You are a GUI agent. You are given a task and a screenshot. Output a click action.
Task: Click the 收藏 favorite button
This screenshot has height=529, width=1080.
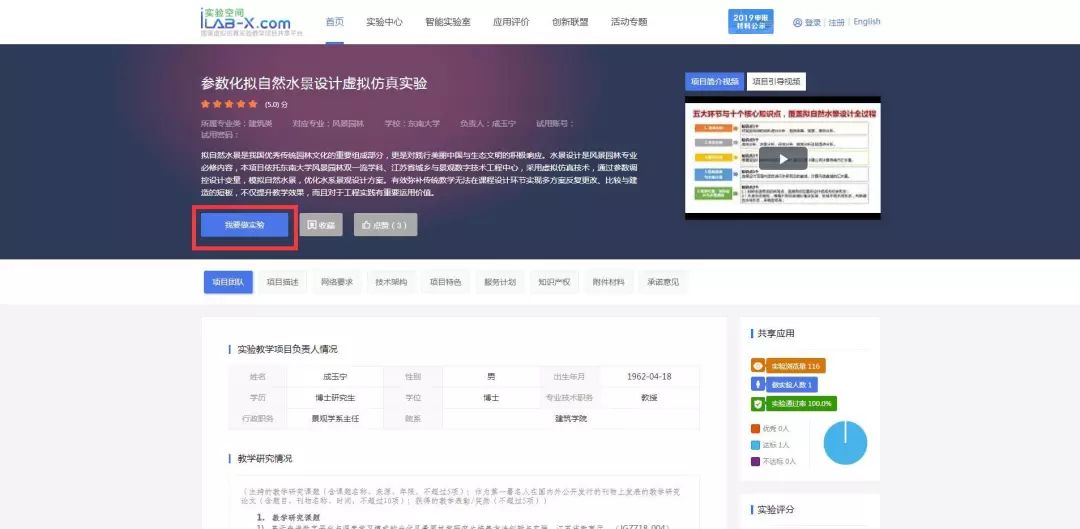point(321,225)
